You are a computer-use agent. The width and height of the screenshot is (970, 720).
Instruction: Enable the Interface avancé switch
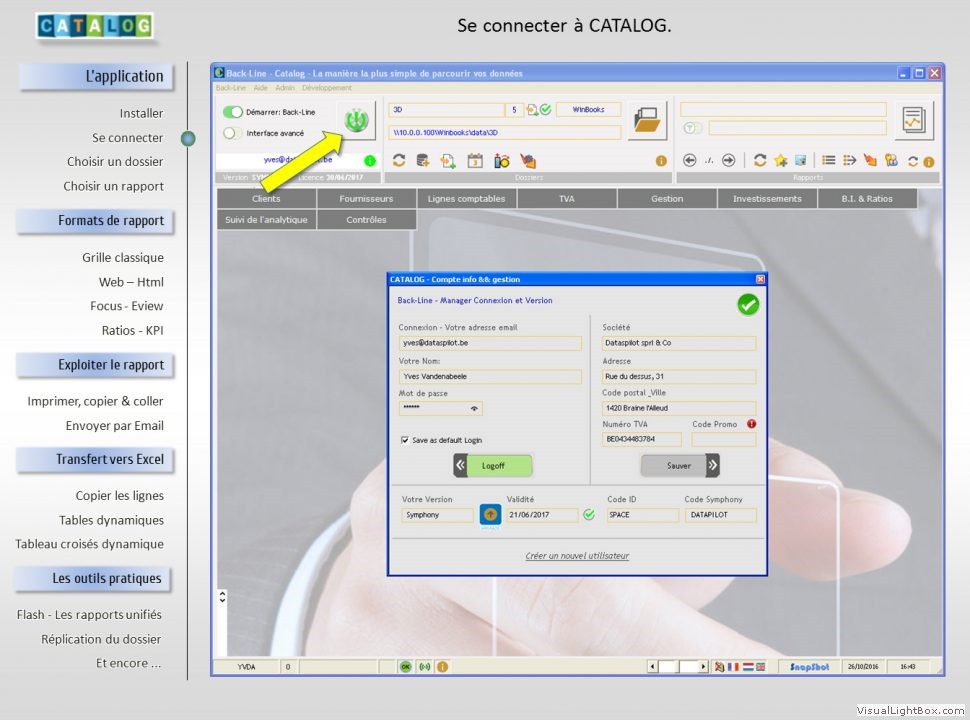click(233, 133)
